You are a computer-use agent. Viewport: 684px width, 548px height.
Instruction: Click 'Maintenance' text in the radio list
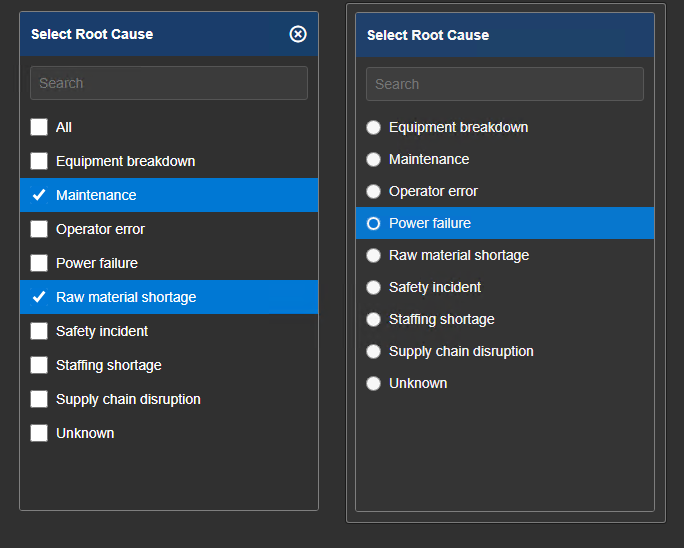click(429, 159)
